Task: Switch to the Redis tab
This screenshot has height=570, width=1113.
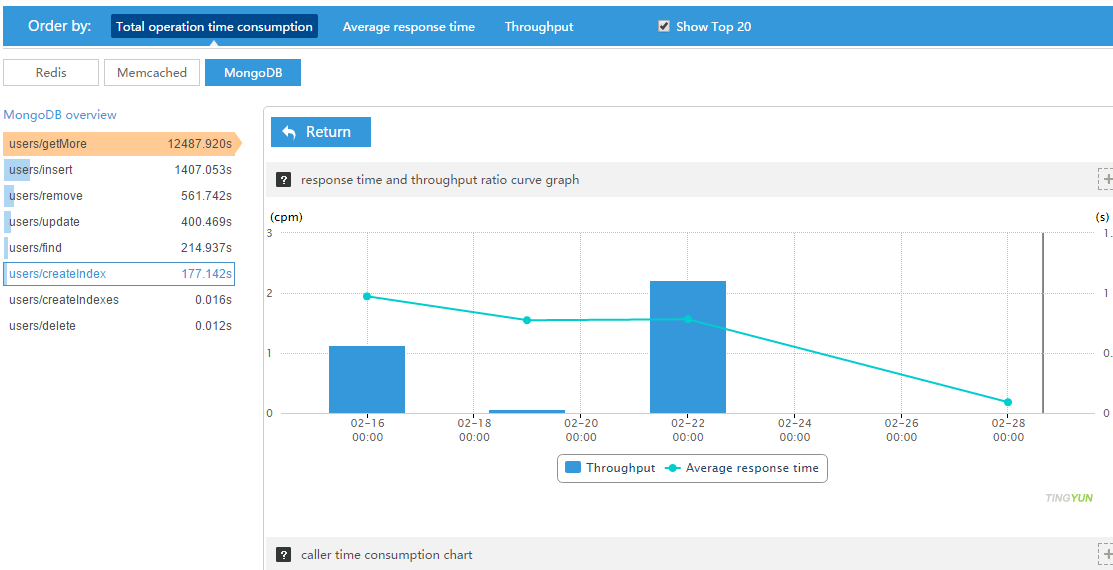Action: click(x=51, y=73)
